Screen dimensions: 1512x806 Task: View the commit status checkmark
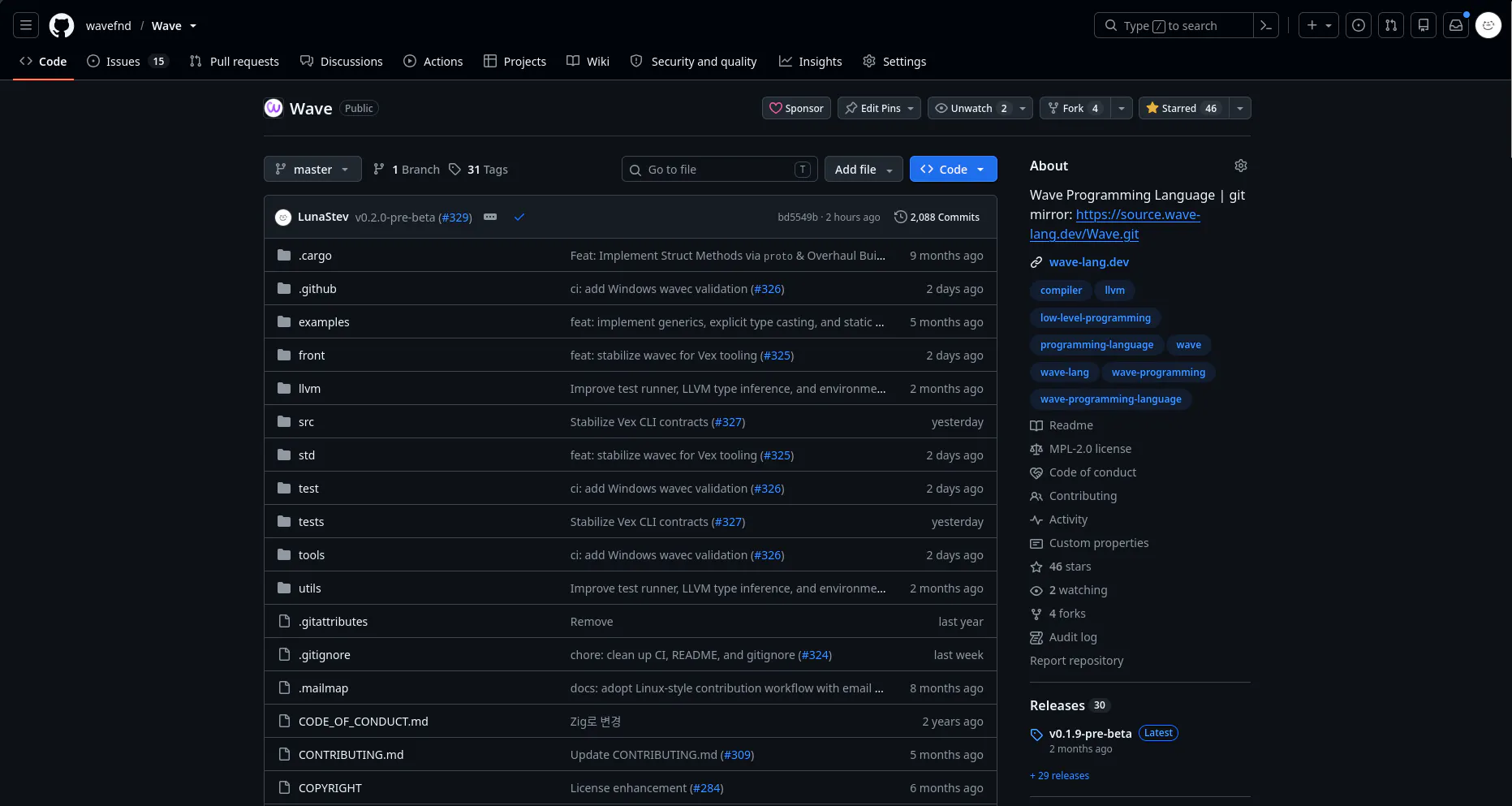point(519,217)
